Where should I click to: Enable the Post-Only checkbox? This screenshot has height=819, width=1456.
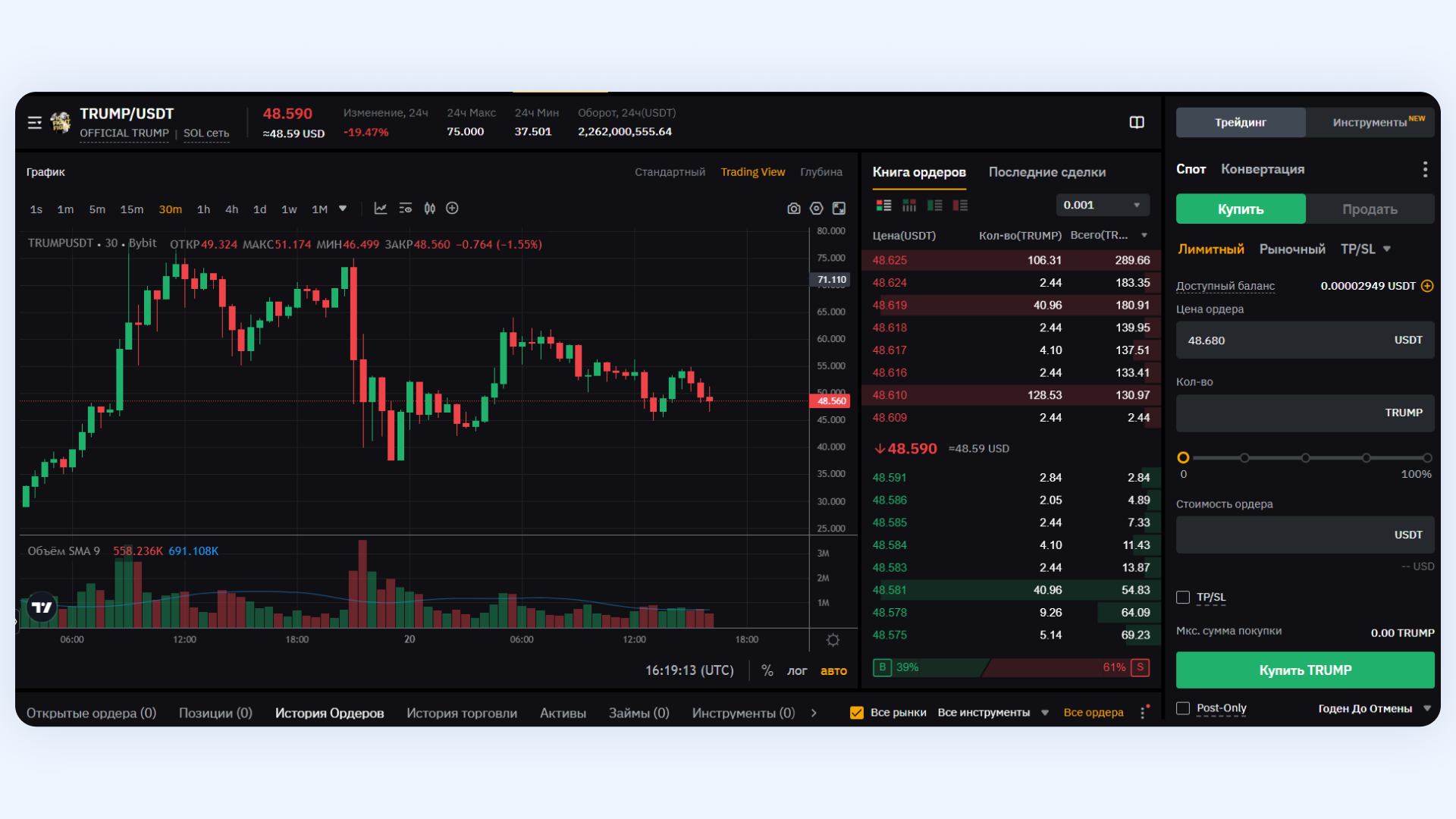(x=1183, y=708)
